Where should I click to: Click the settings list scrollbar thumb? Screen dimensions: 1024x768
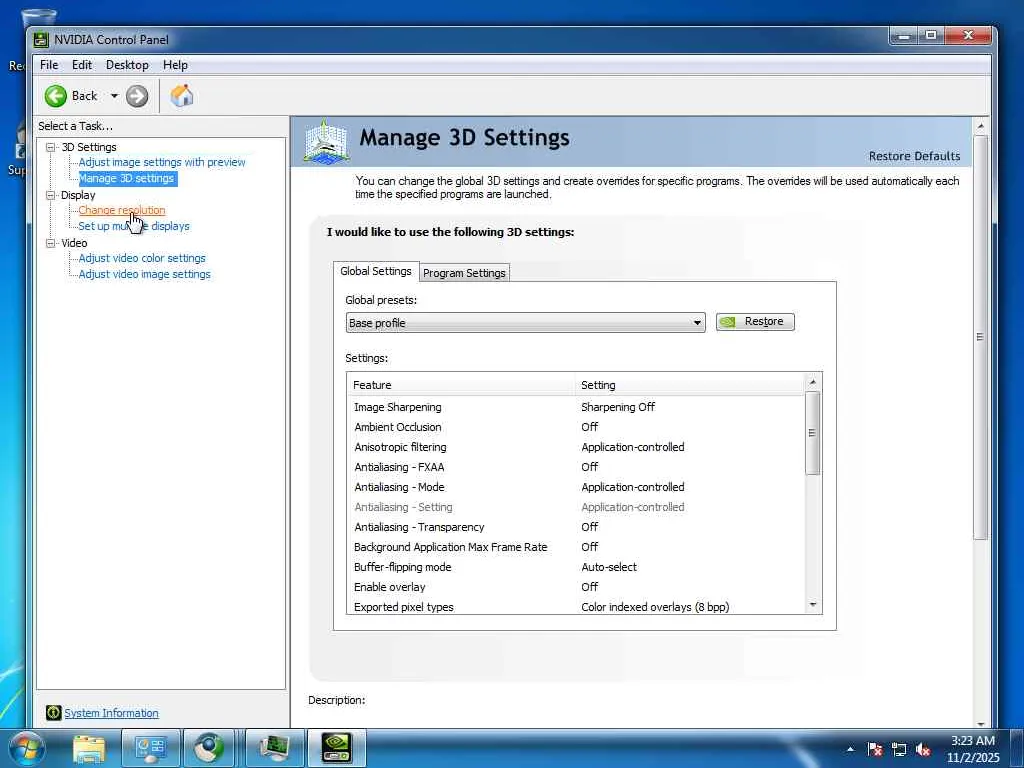point(812,433)
